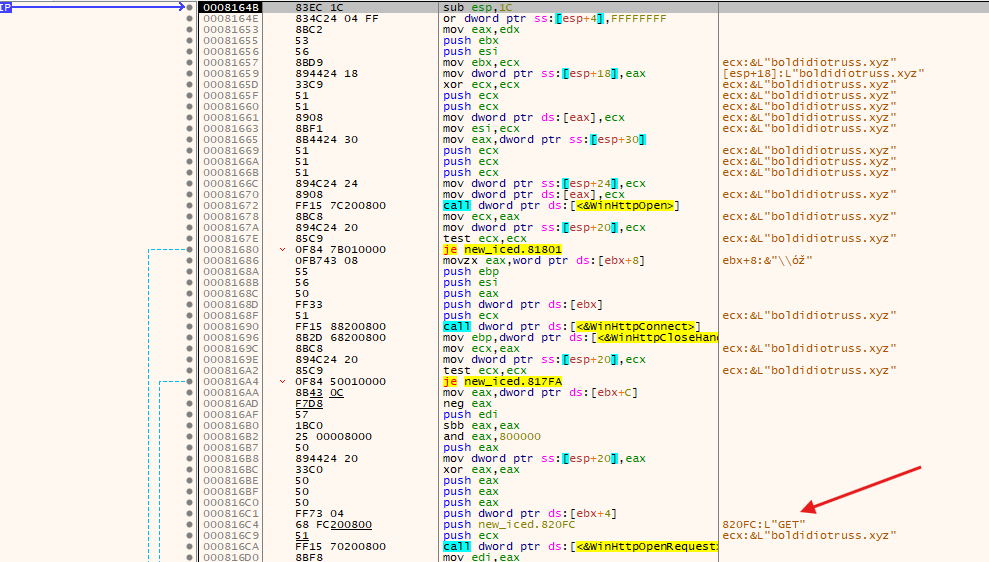Select the instruction push ebp
This screenshot has height=562, width=989.
(x=471, y=272)
